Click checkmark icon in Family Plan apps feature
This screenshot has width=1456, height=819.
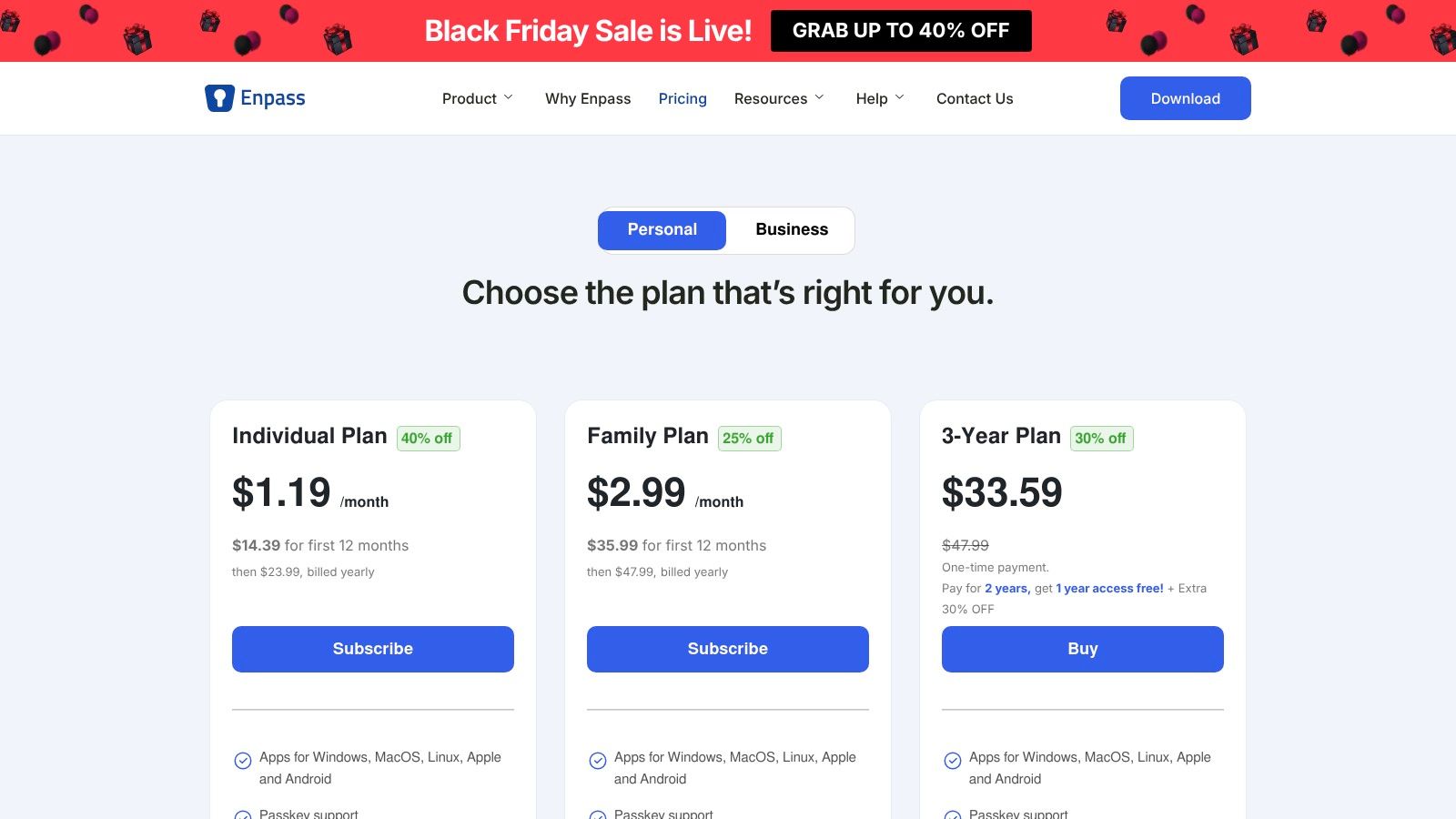point(598,761)
